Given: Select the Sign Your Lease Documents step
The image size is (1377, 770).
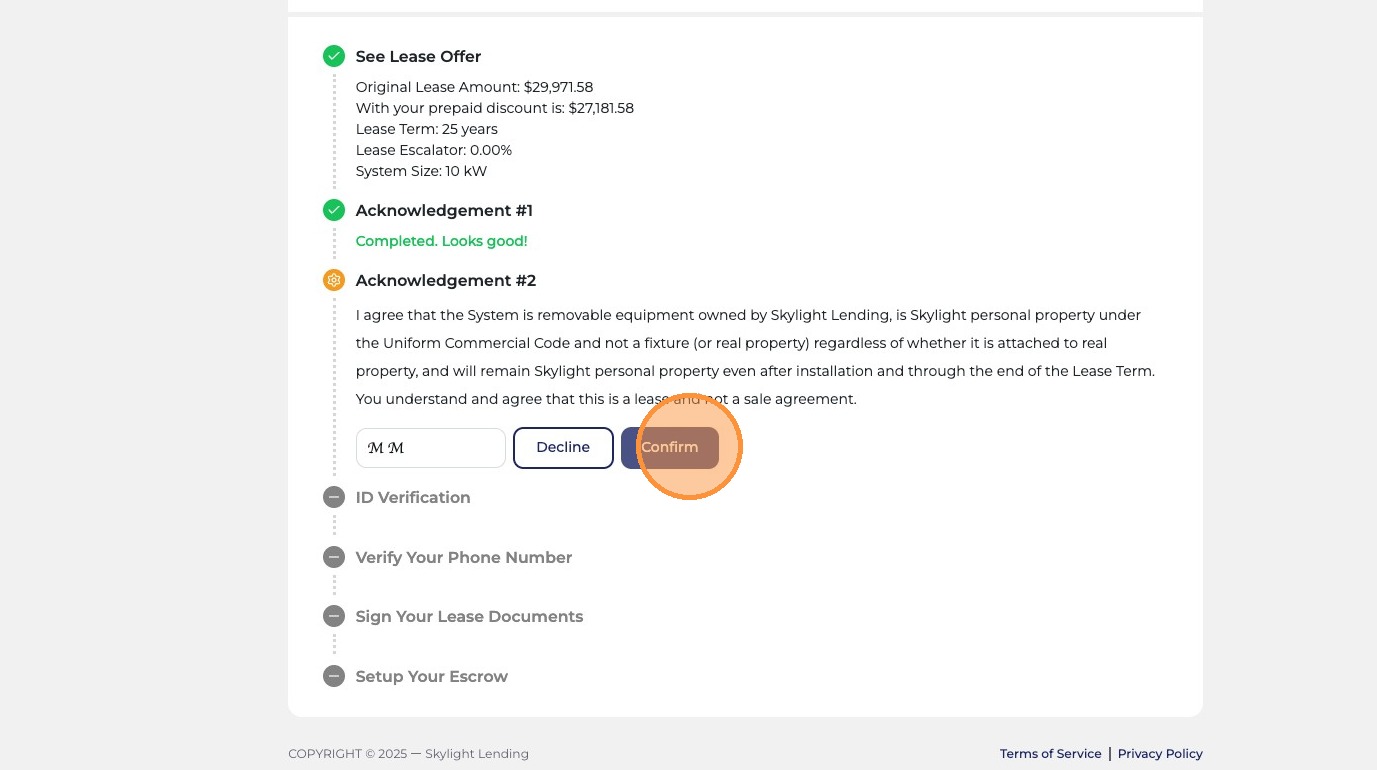Looking at the screenshot, I should pyautogui.click(x=469, y=617).
